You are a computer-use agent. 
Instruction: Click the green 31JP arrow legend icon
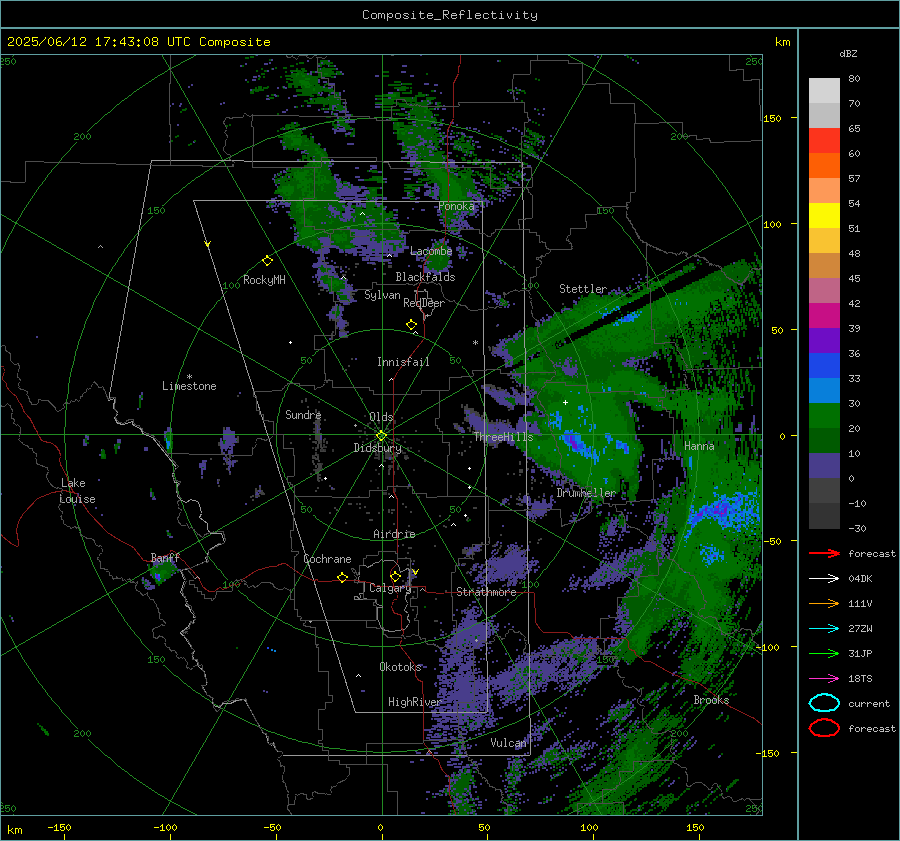click(x=824, y=653)
